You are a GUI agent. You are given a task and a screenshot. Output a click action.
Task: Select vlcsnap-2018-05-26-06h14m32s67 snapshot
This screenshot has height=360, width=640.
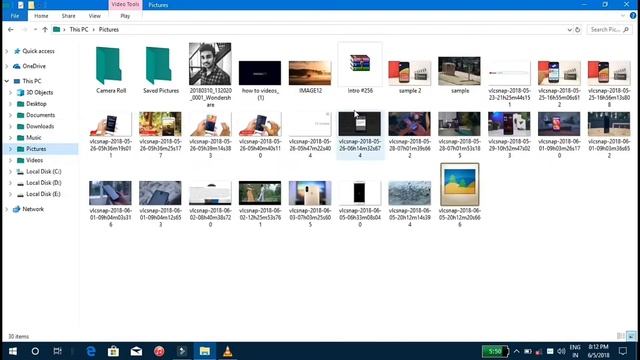(x=360, y=135)
